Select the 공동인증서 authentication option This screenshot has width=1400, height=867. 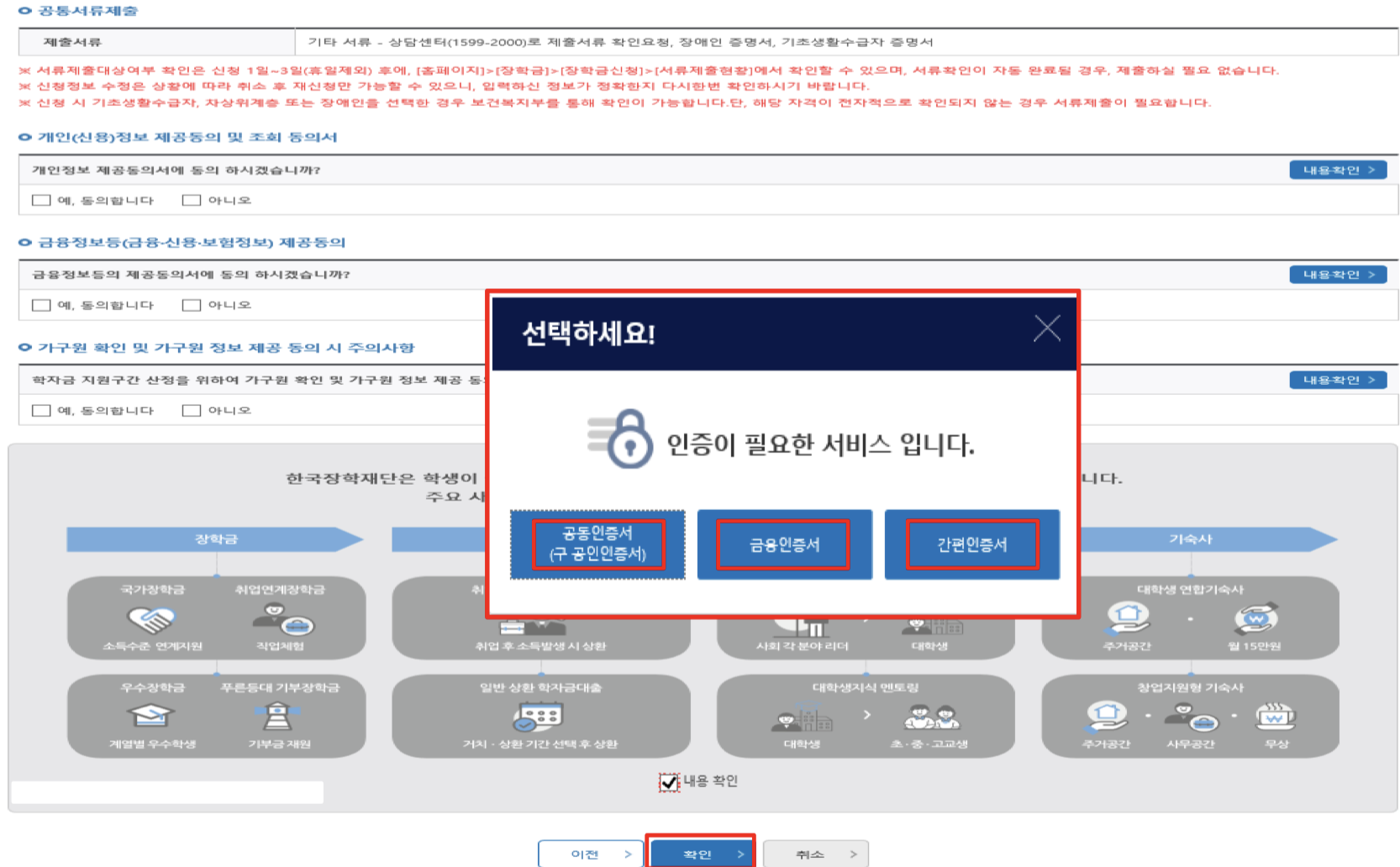pos(596,544)
